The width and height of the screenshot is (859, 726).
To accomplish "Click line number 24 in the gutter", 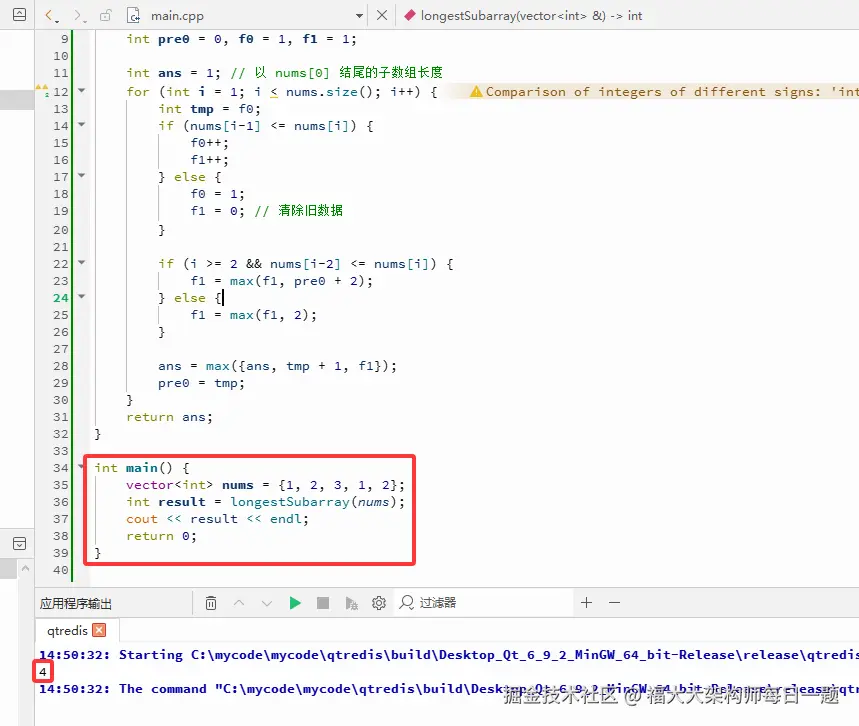I will [x=61, y=298].
